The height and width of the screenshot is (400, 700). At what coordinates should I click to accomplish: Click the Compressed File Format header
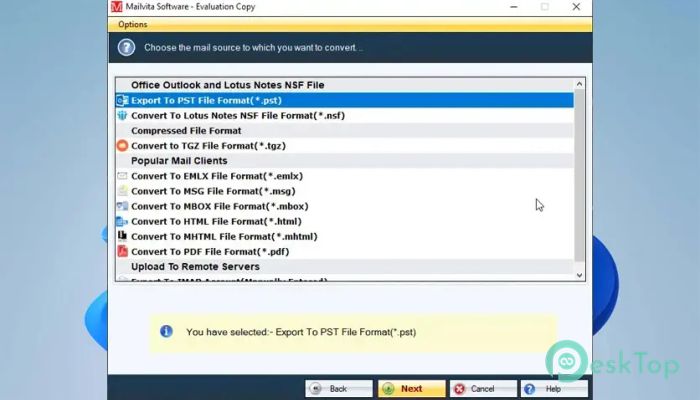(x=345, y=131)
